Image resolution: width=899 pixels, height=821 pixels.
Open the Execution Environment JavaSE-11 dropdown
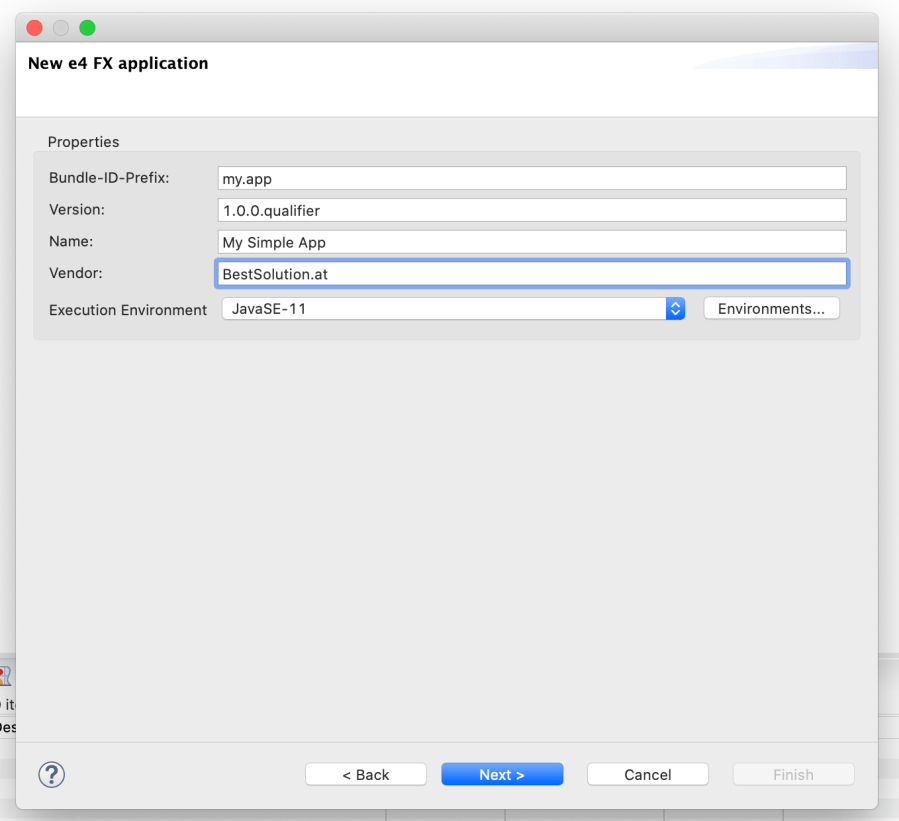[x=453, y=309]
